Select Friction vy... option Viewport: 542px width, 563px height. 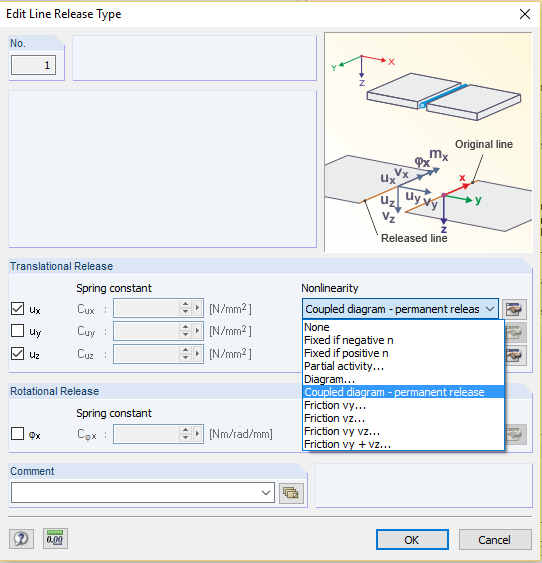403,405
